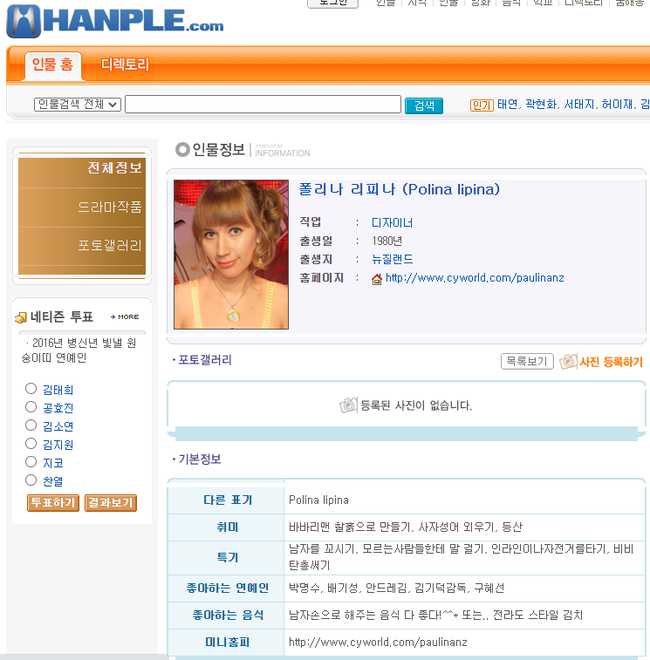Image resolution: width=650 pixels, height=660 pixels.
Task: Switch to the 디렉토리 tab
Action: tap(125, 65)
